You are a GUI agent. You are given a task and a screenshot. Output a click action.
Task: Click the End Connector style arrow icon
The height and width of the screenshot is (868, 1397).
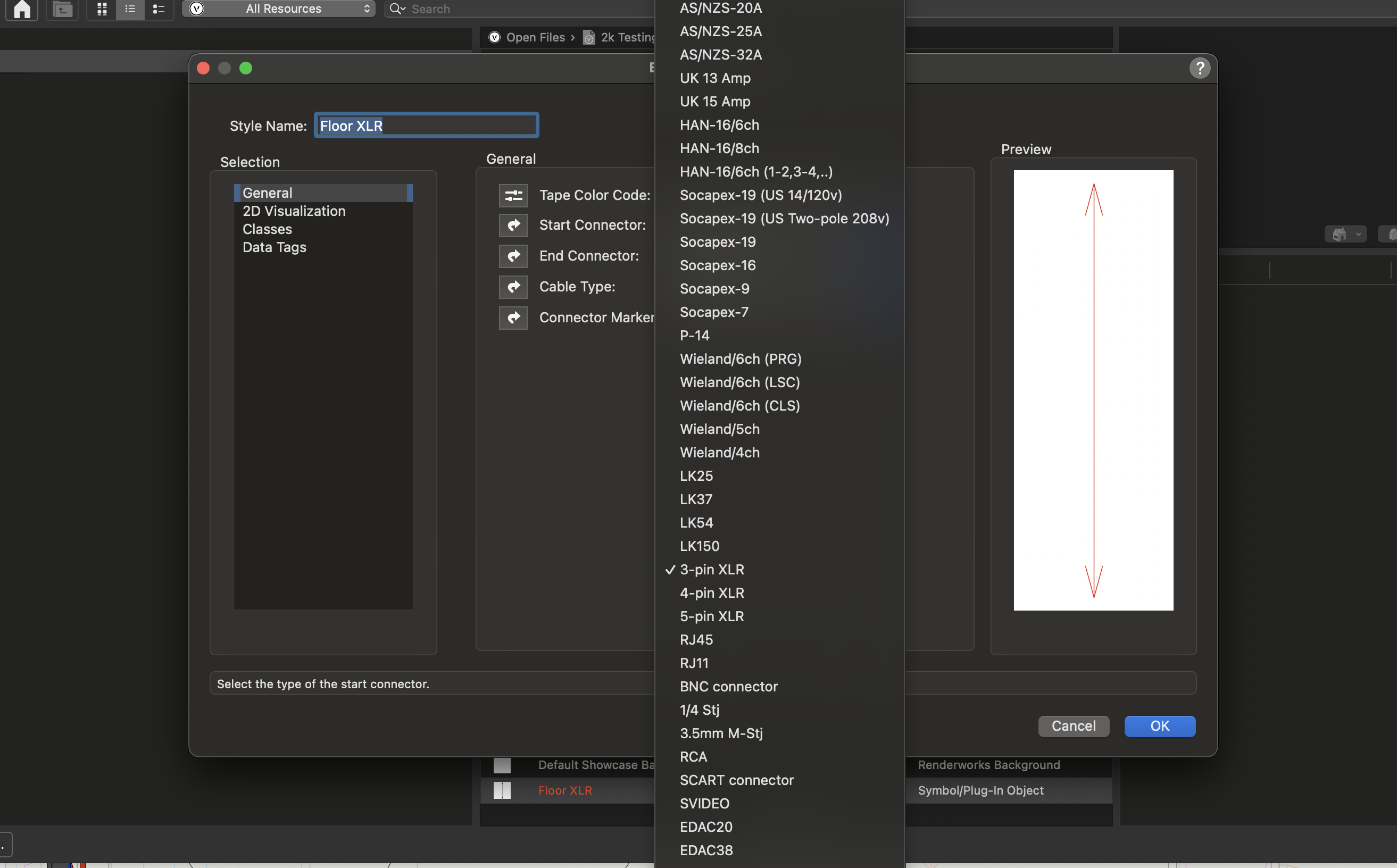pos(513,256)
